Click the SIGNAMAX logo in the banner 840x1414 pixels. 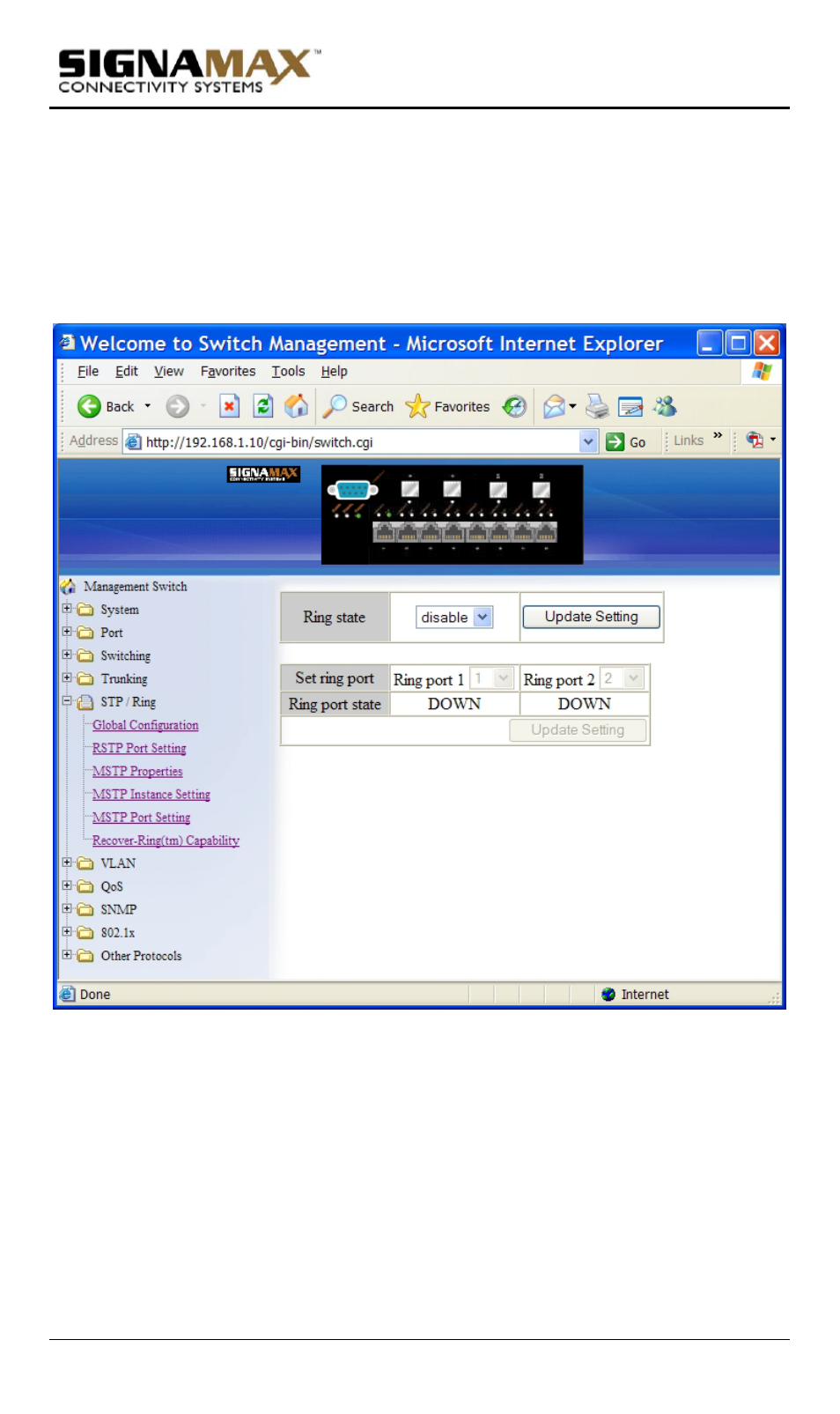(x=263, y=474)
